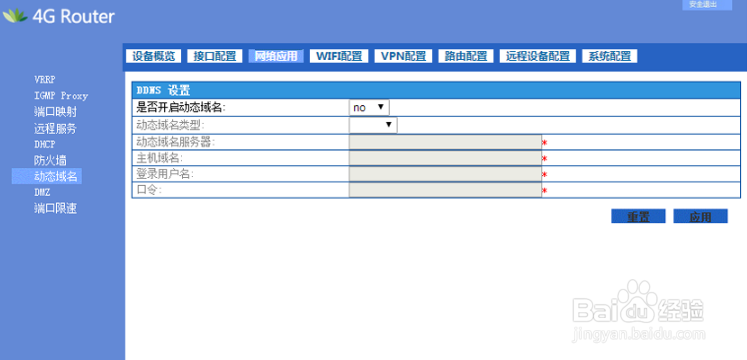
Task: Go to 端口限速 in the sidebar
Action: pyautogui.click(x=55, y=209)
